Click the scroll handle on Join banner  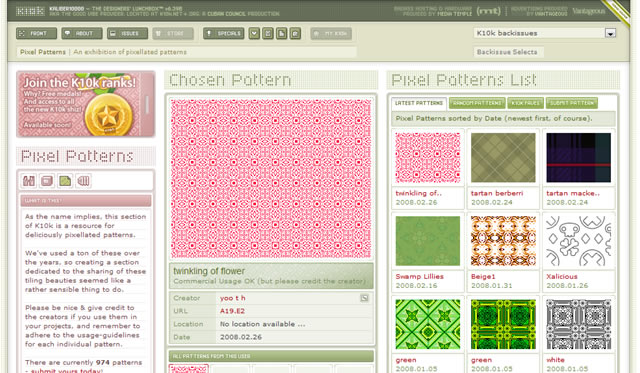click(x=147, y=105)
